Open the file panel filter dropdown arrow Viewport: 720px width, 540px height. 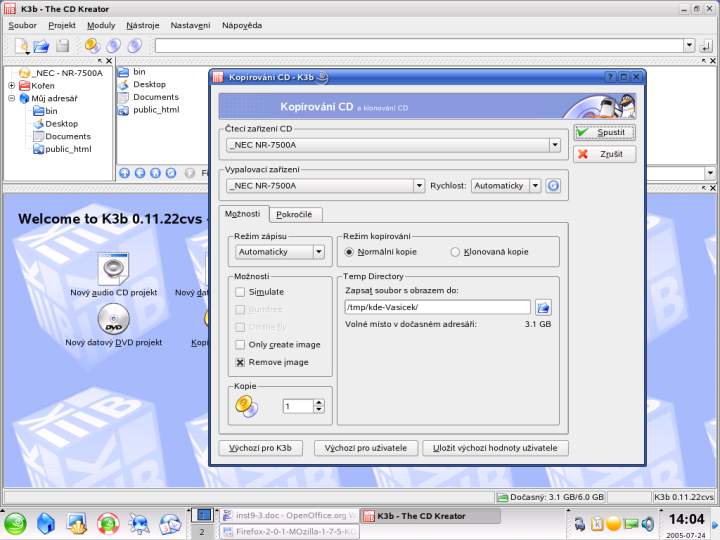click(710, 173)
